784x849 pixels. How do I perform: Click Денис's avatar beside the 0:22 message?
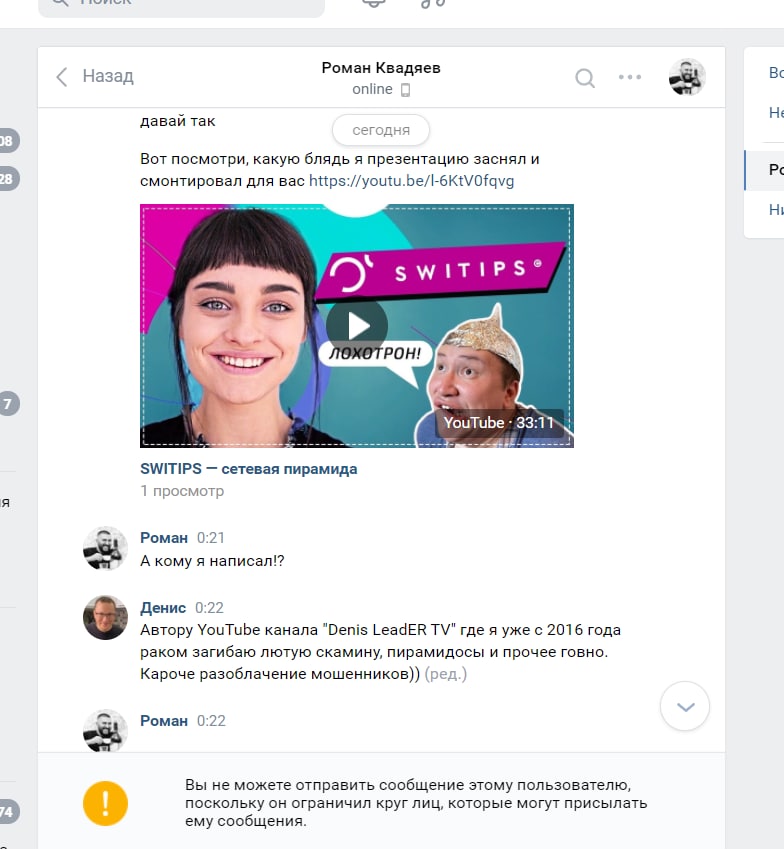point(105,617)
